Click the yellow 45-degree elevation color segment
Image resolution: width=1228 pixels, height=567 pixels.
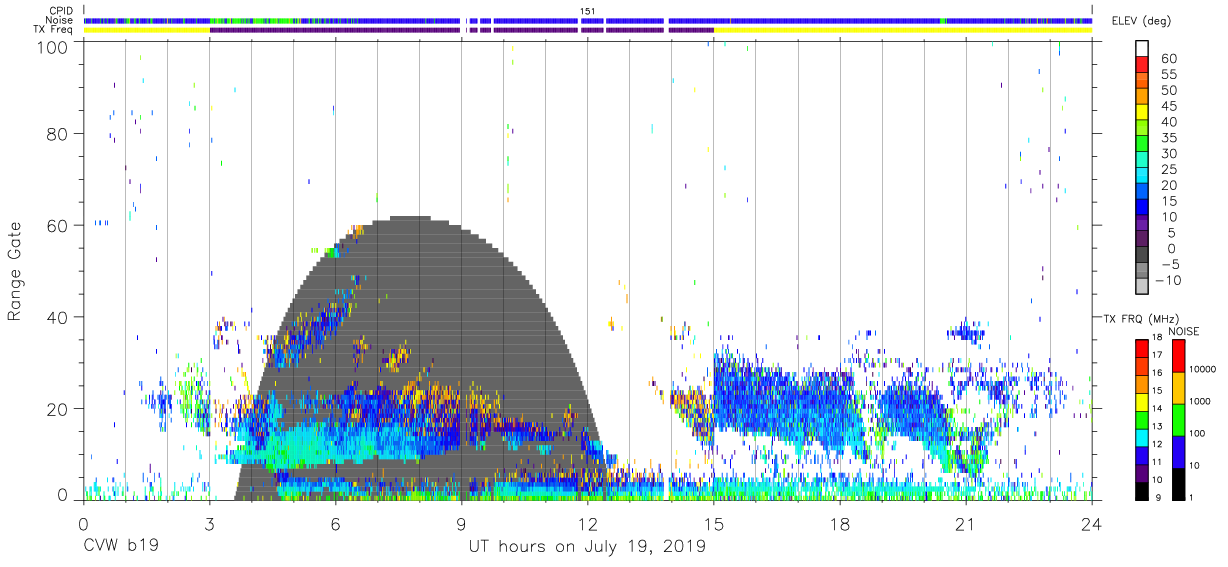1142,111
